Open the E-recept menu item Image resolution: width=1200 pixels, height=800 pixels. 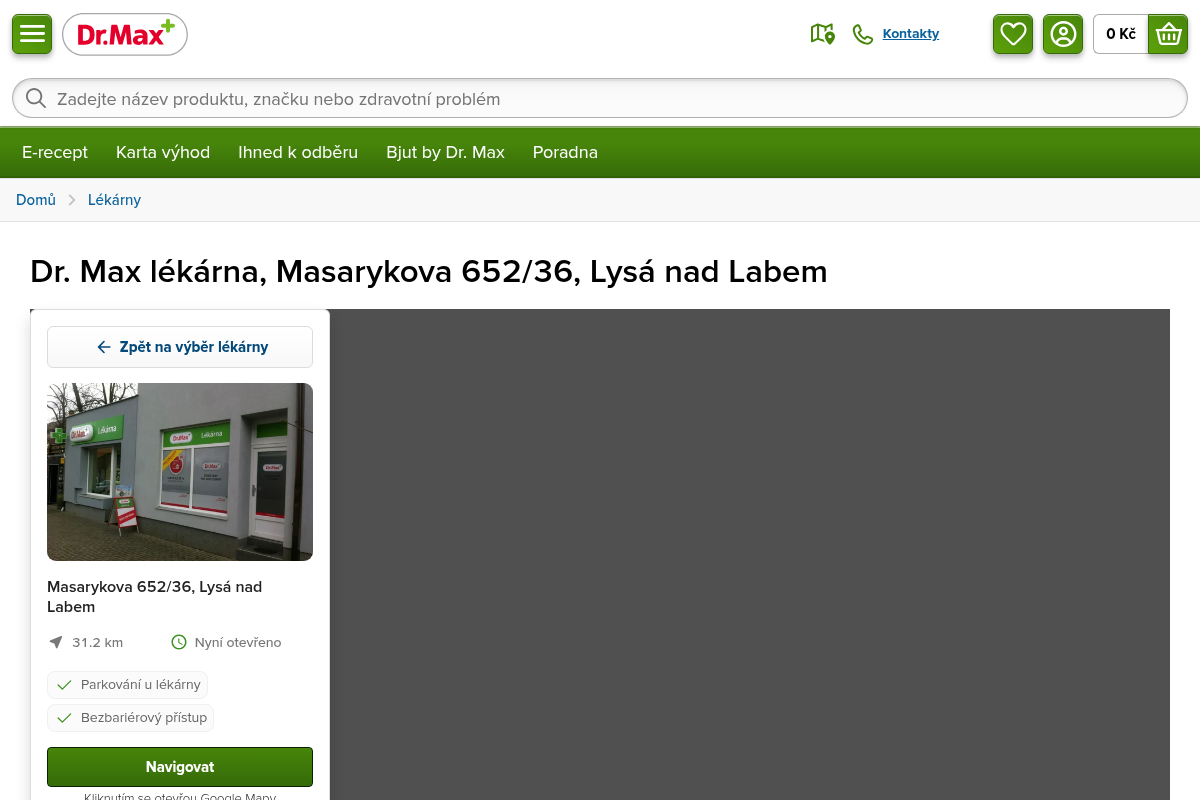click(x=55, y=152)
